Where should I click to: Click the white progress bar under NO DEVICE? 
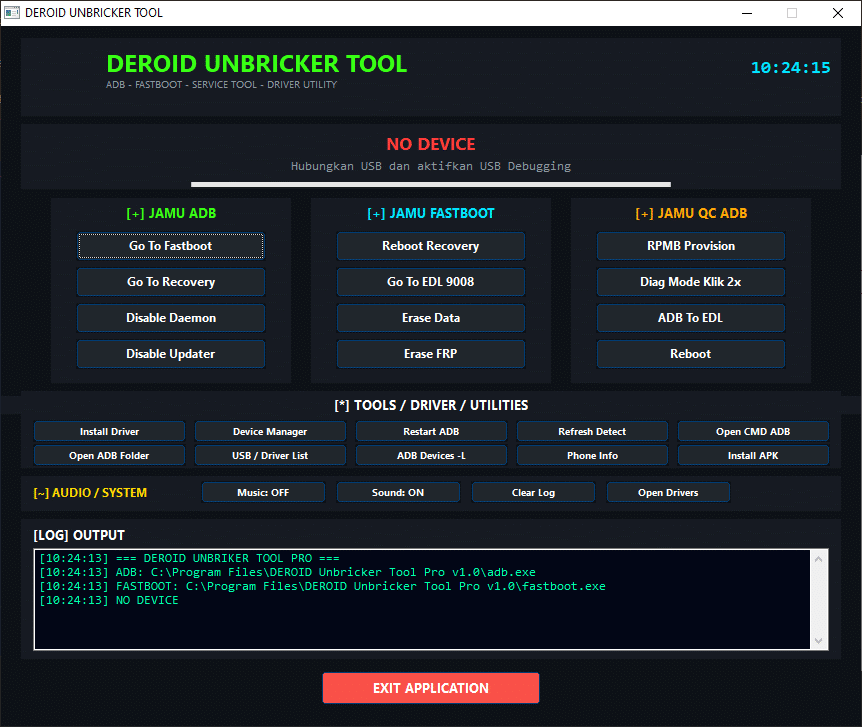pos(430,185)
